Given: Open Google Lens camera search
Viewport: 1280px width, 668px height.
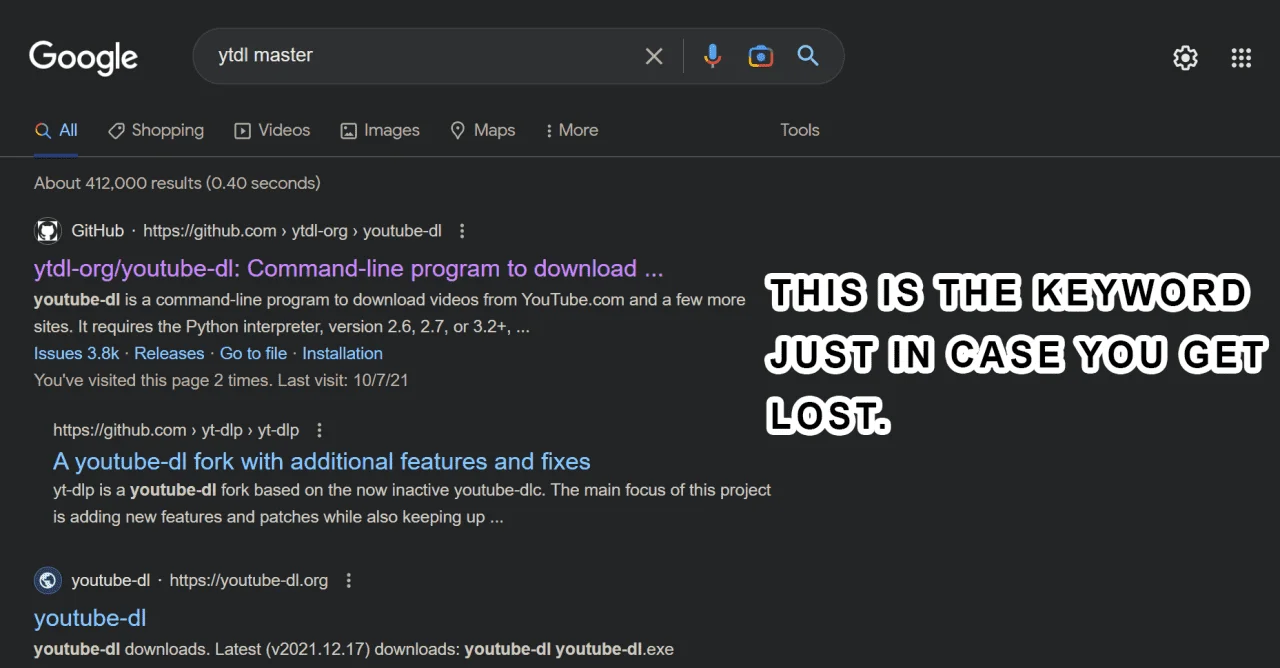Looking at the screenshot, I should pyautogui.click(x=760, y=56).
